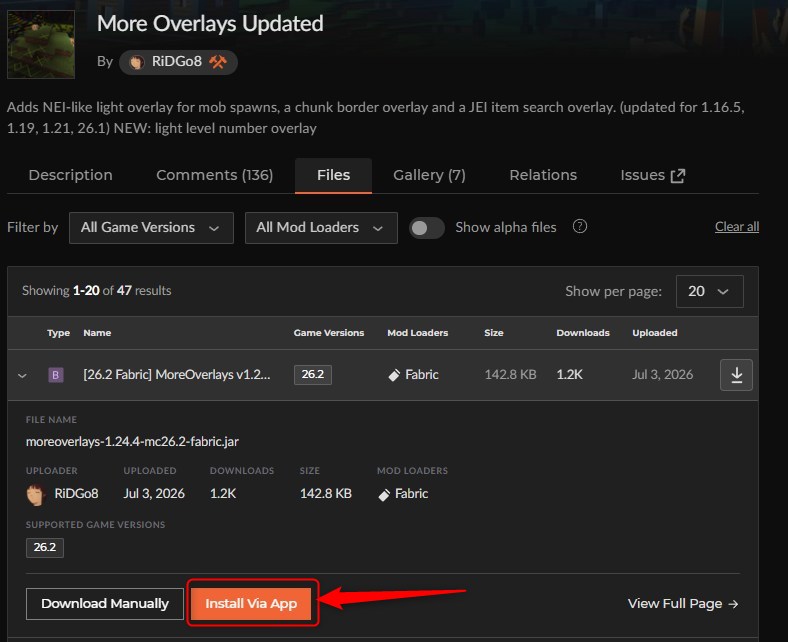788x642 pixels.
Task: Open the All Mod Loaders dropdown
Action: tap(321, 228)
